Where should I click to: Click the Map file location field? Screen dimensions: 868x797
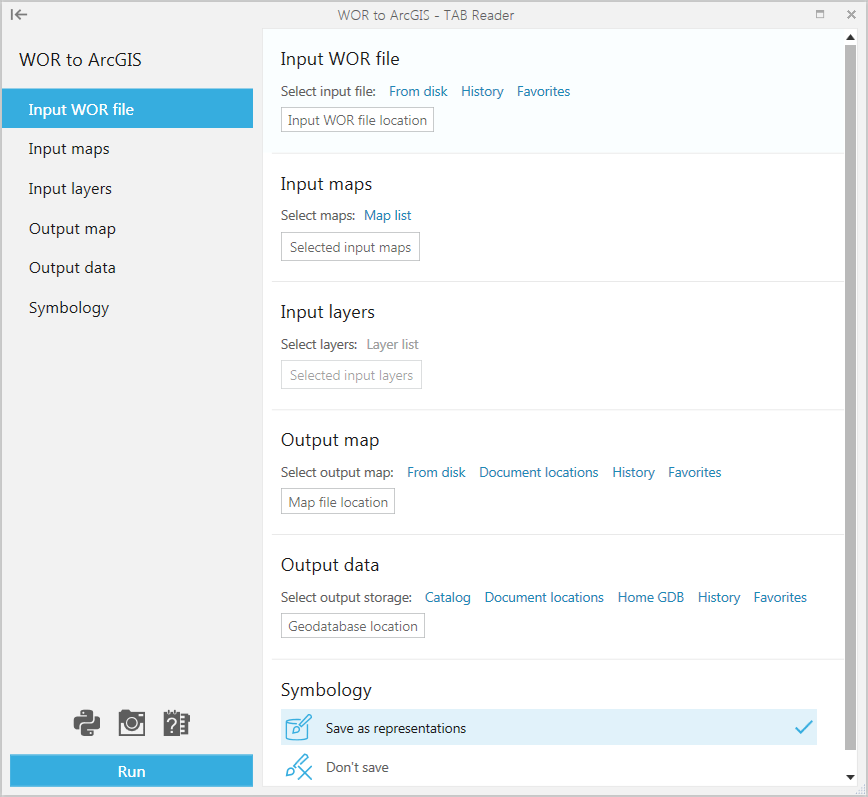click(338, 501)
